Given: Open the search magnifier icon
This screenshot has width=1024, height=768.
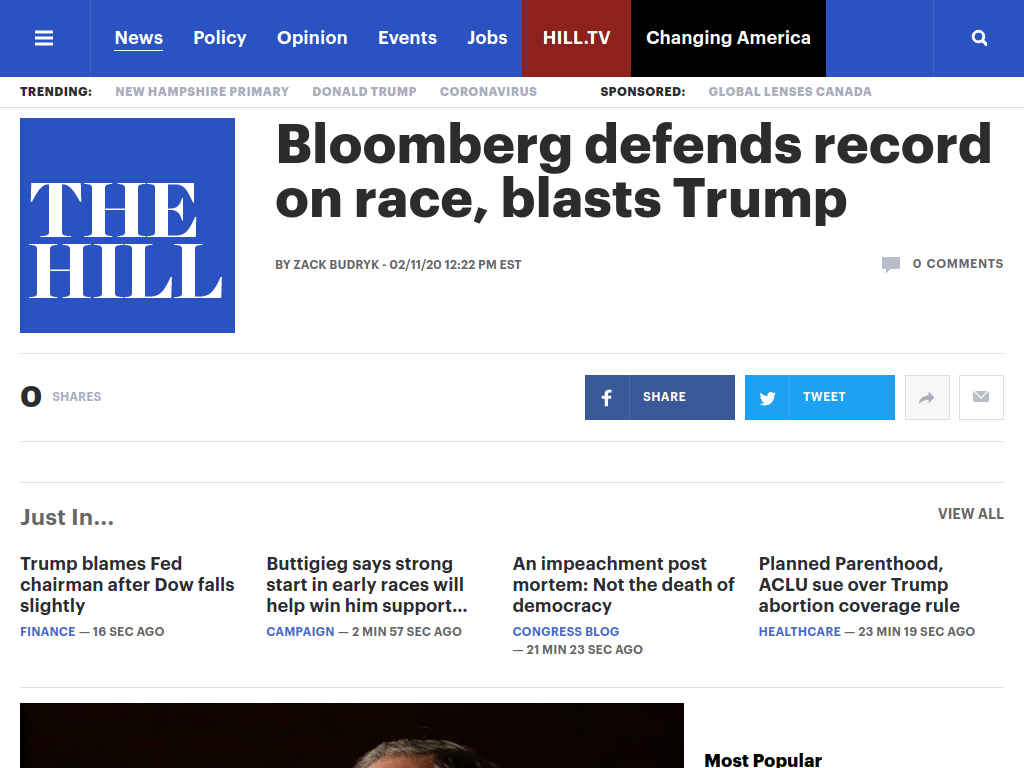Looking at the screenshot, I should point(979,38).
